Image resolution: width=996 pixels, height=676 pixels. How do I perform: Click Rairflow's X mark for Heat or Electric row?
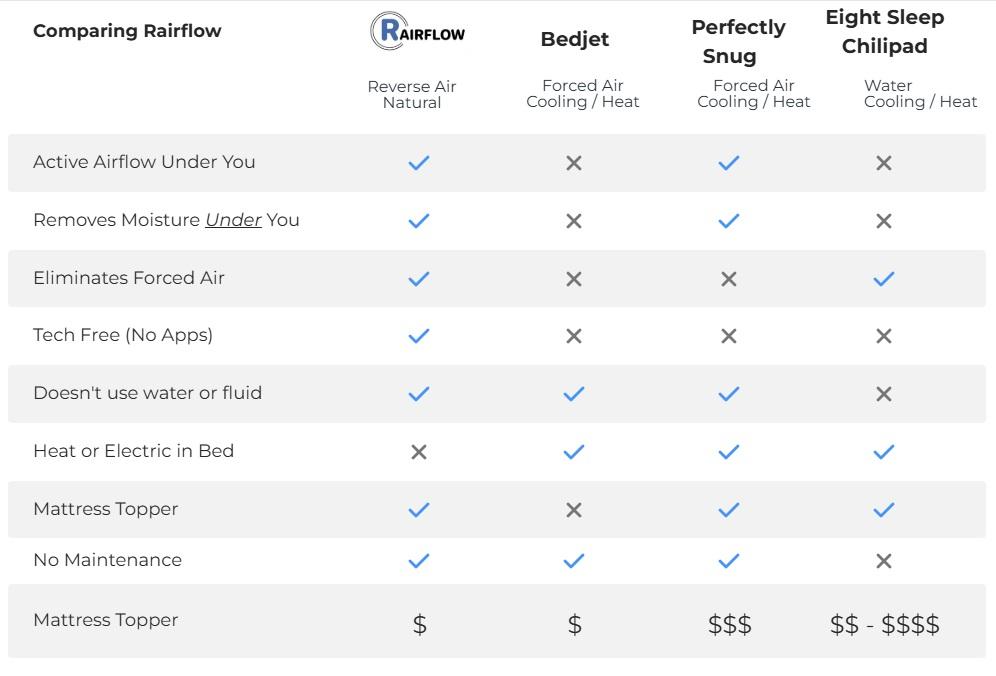(419, 452)
